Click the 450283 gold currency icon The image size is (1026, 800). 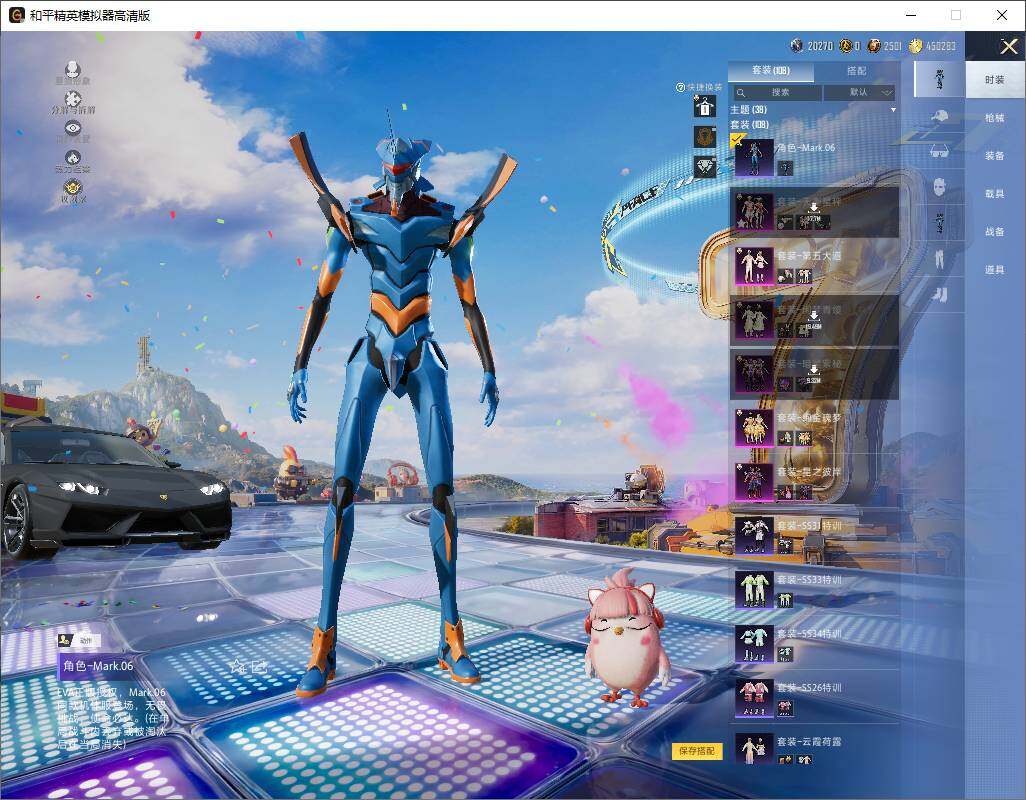pos(915,45)
